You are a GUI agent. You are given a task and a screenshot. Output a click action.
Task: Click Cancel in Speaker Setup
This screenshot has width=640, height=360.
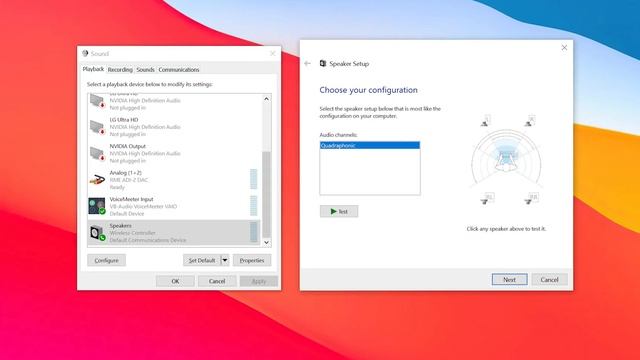click(549, 280)
